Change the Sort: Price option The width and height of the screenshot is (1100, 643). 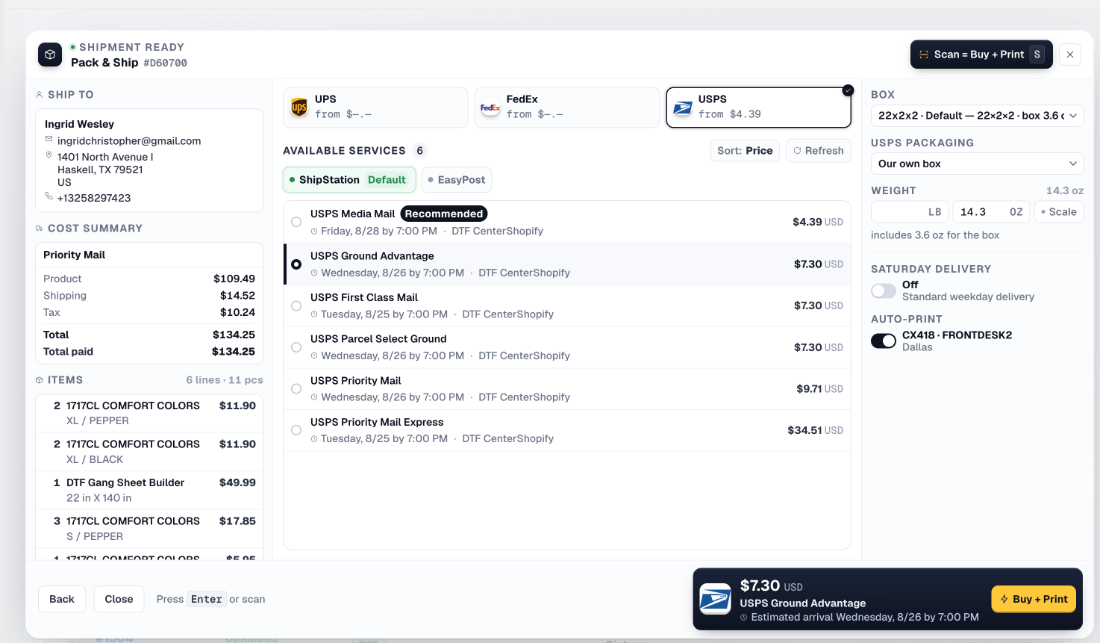[x=744, y=151]
